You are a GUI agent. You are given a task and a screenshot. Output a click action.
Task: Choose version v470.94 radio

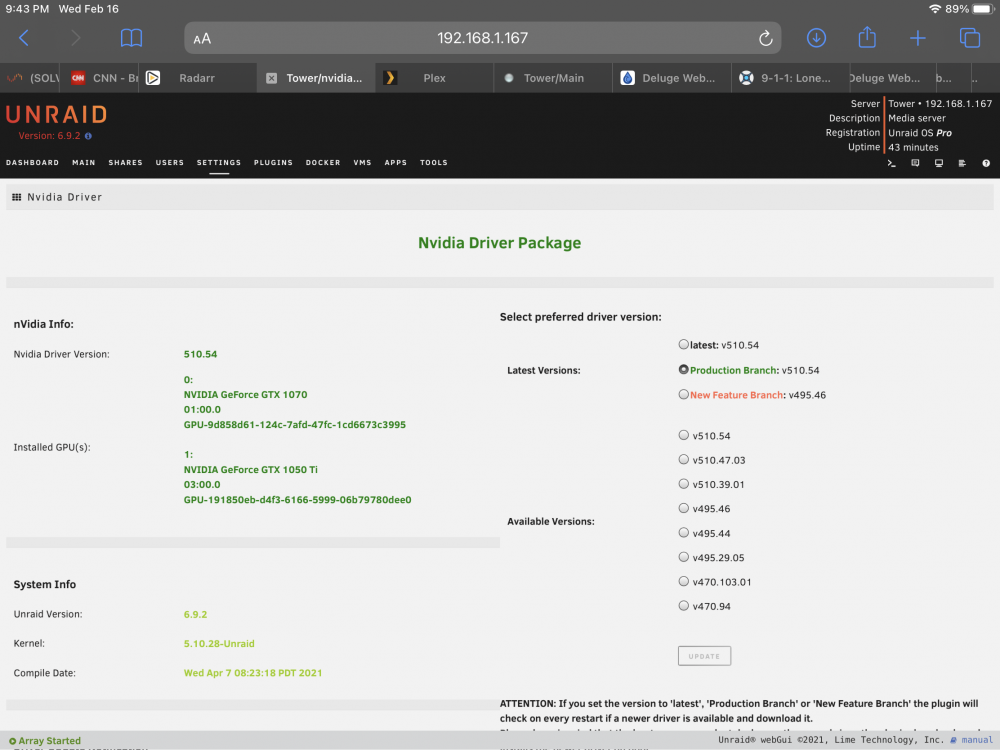pyautogui.click(x=684, y=605)
